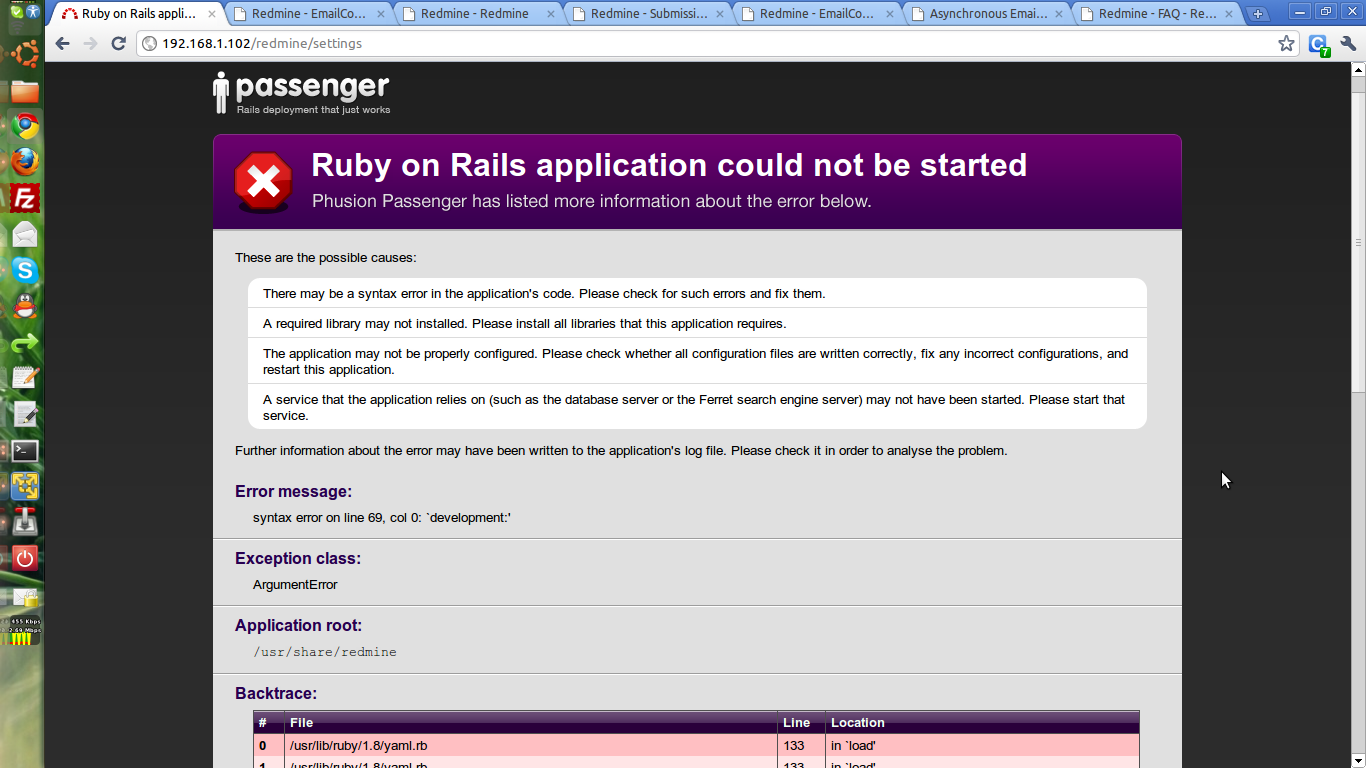The width and height of the screenshot is (1366, 768).
Task: Click the Passenger logo
Action: pyautogui.click(x=301, y=93)
